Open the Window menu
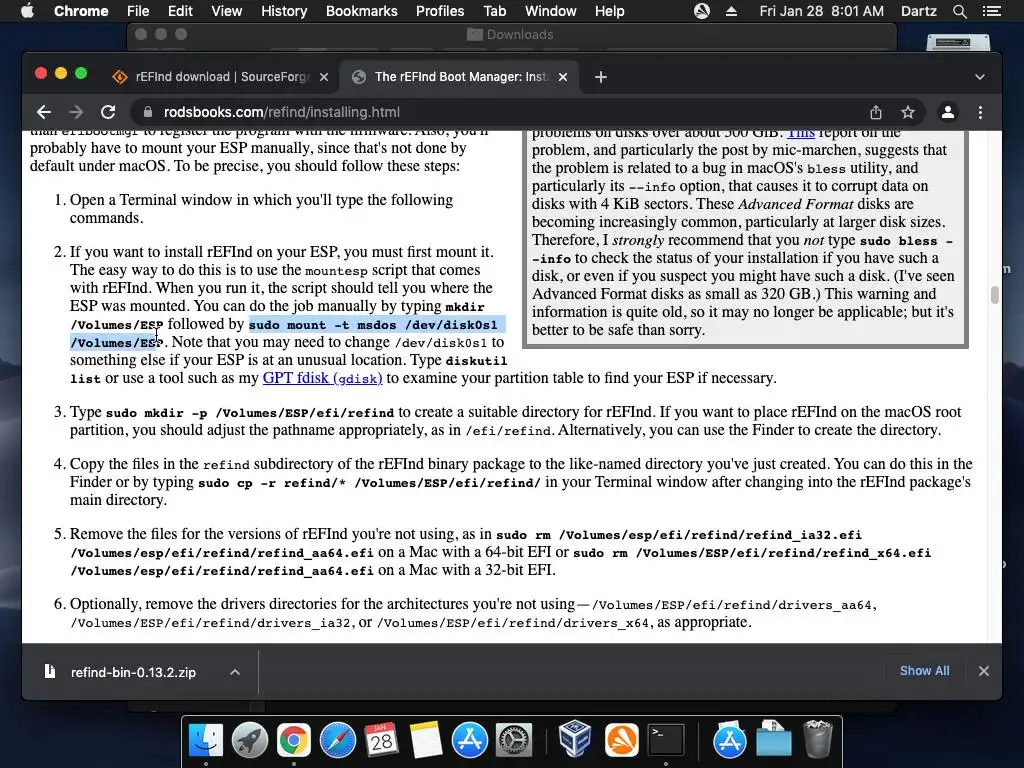The width and height of the screenshot is (1024, 768). tap(551, 11)
